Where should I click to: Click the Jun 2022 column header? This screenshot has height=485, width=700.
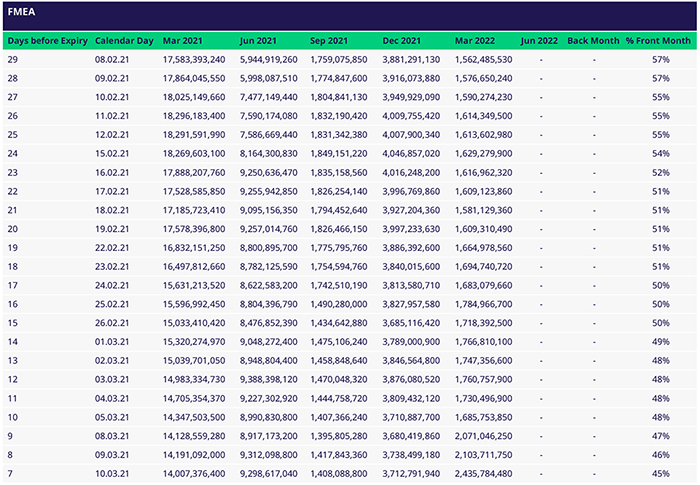coord(540,41)
